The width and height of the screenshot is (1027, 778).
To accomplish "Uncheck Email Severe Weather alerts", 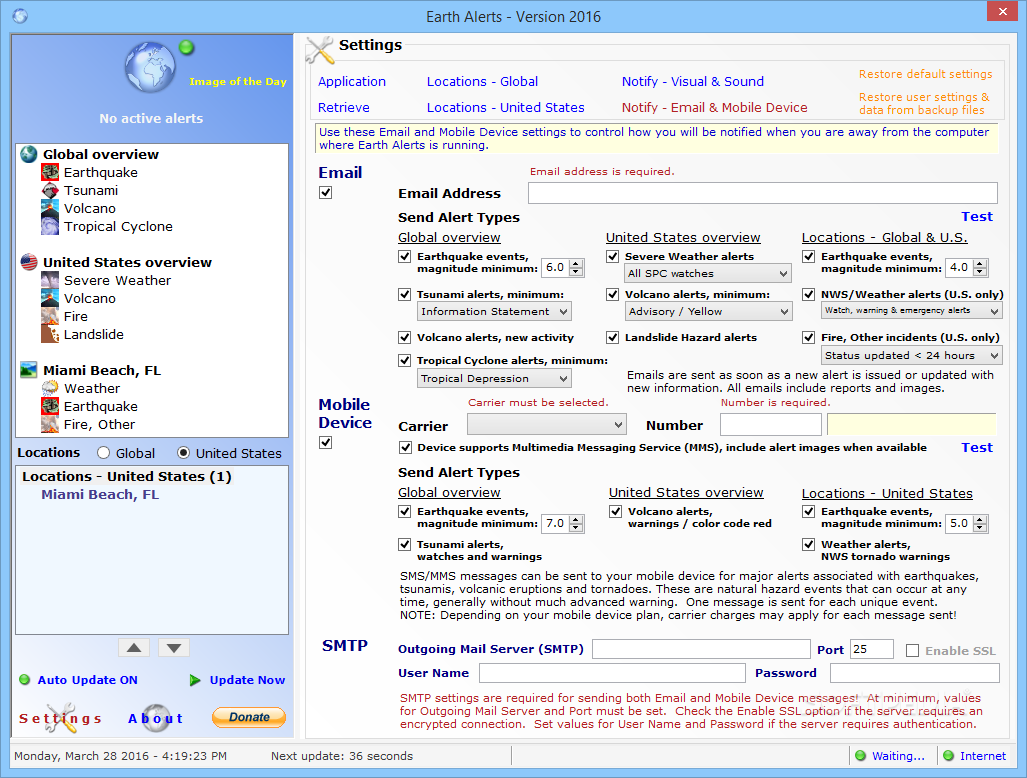I will [612, 256].
